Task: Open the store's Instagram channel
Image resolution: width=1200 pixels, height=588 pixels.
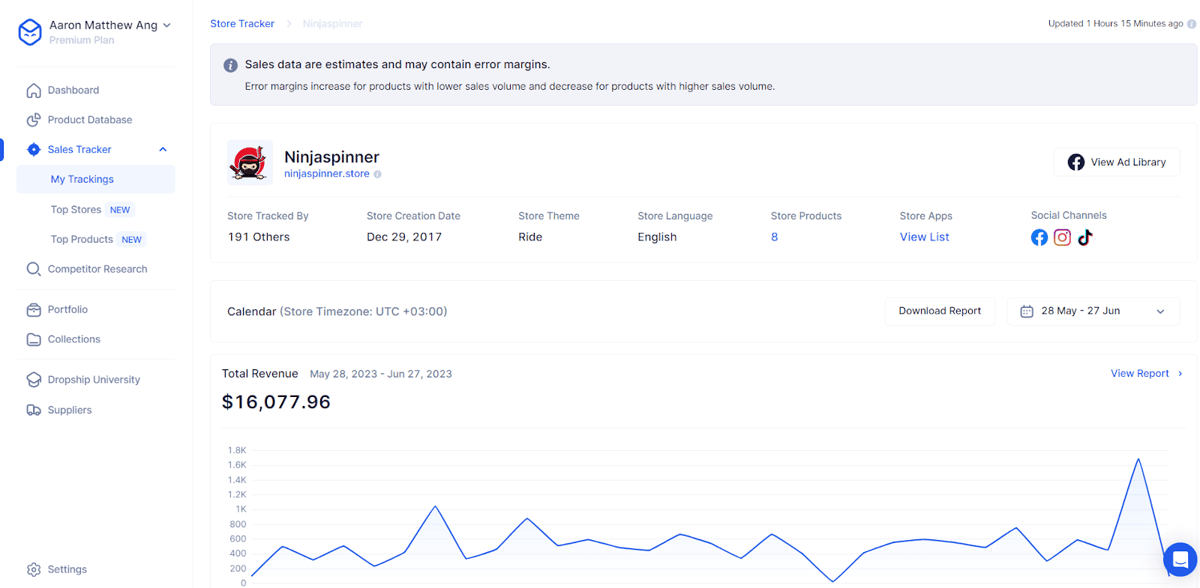Action: click(1062, 237)
